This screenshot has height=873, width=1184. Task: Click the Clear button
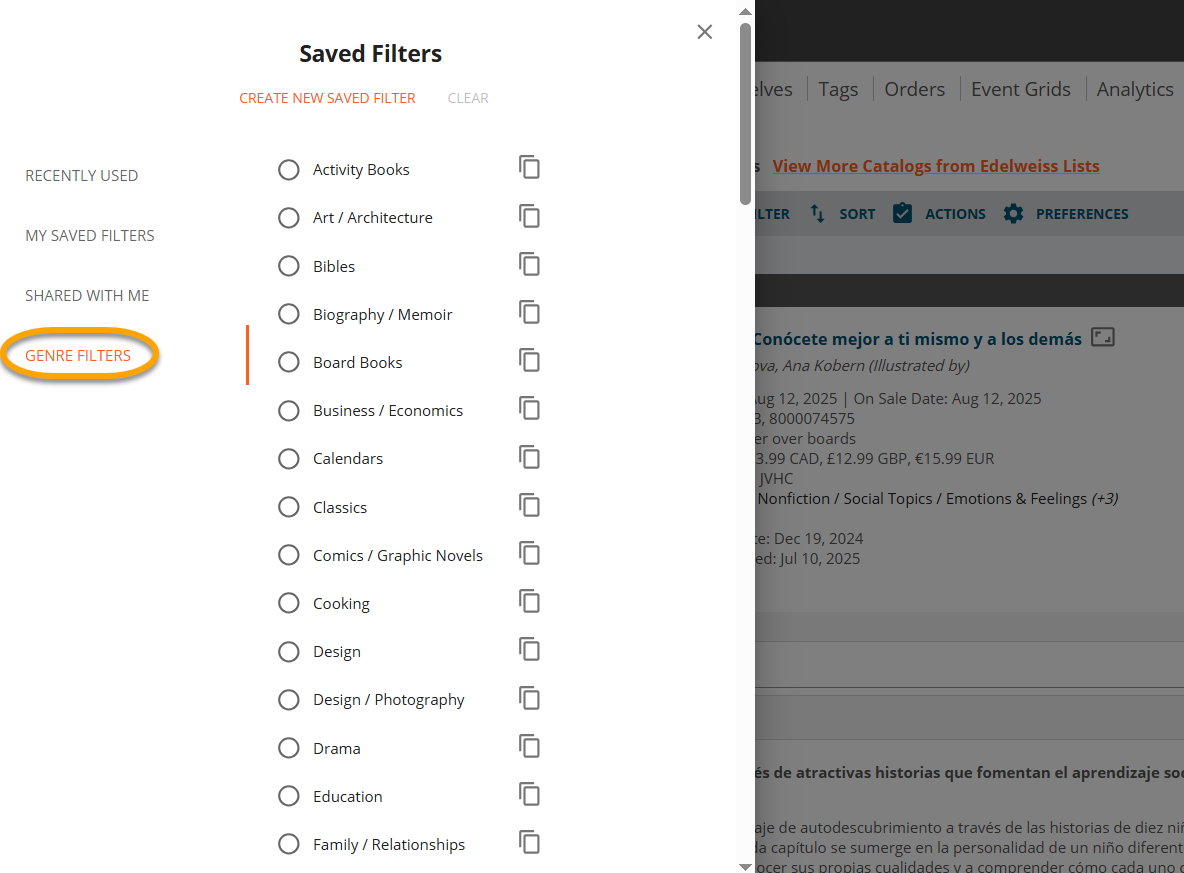[x=468, y=98]
